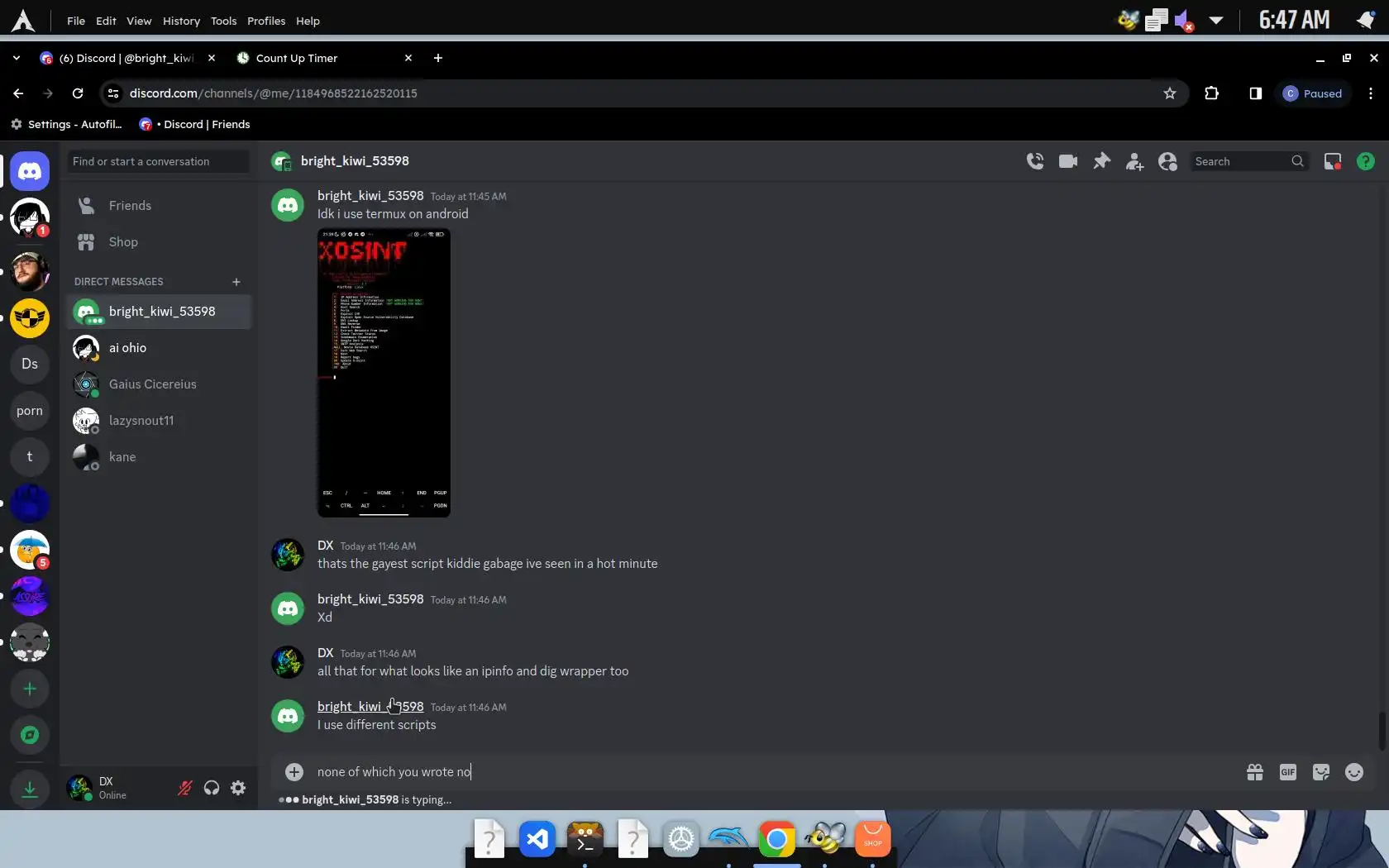Add a server with the plus button
Image resolution: width=1389 pixels, height=868 pixels.
click(x=30, y=689)
